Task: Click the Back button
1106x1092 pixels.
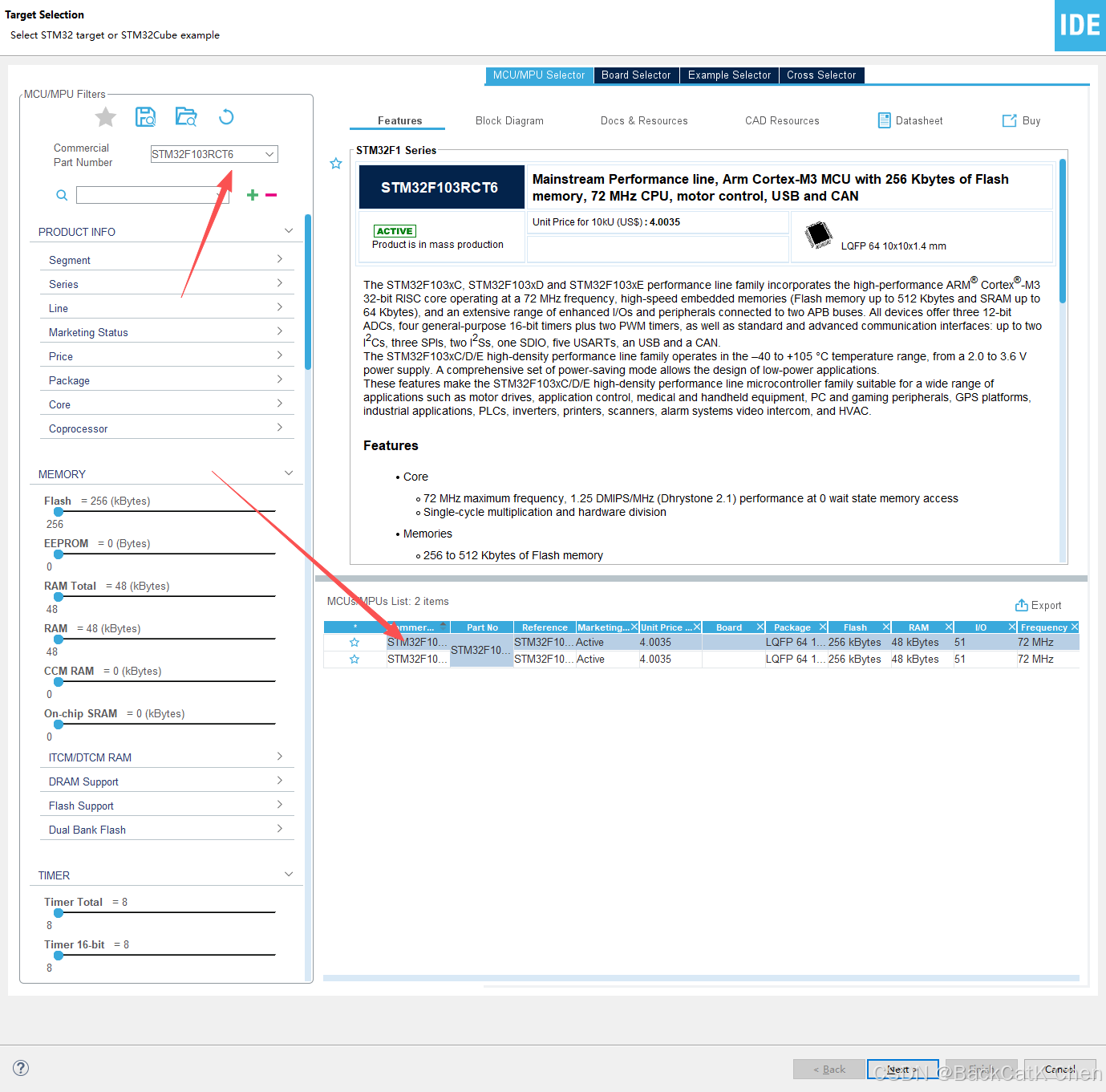Action: pos(829,1069)
